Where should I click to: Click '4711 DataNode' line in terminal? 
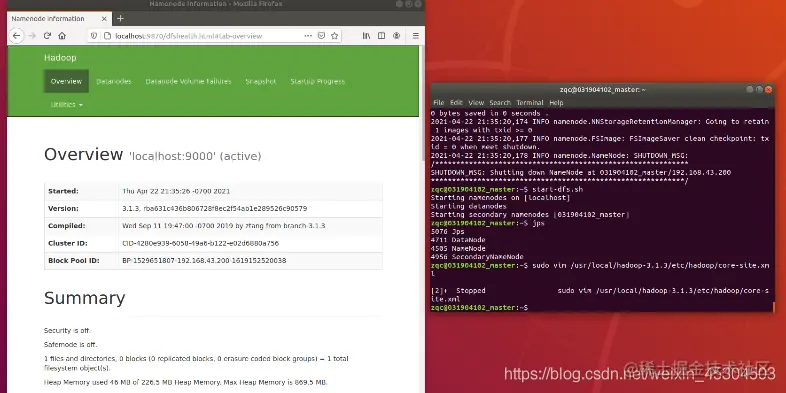(458, 240)
